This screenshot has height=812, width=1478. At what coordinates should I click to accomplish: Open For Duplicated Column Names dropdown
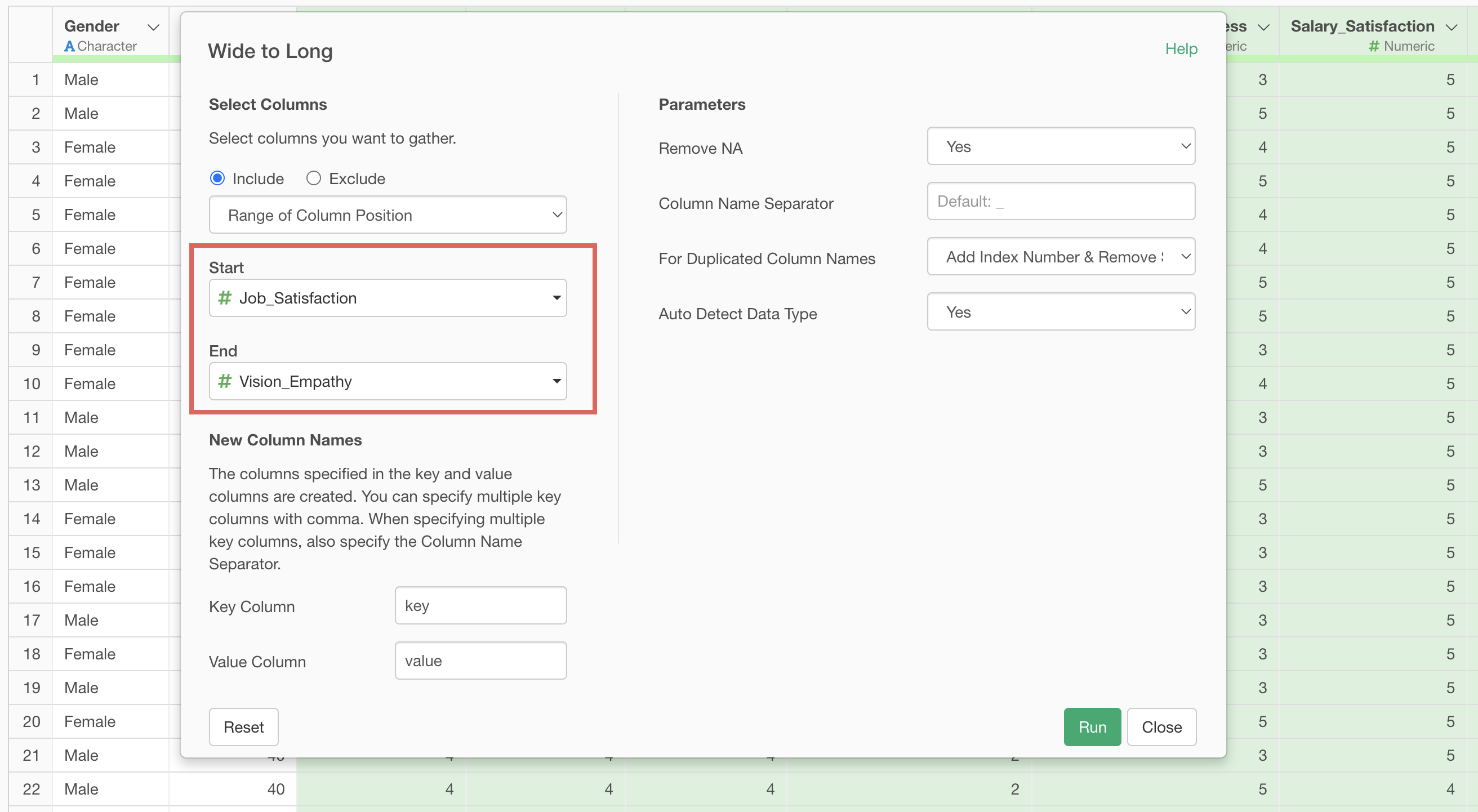coord(1060,257)
